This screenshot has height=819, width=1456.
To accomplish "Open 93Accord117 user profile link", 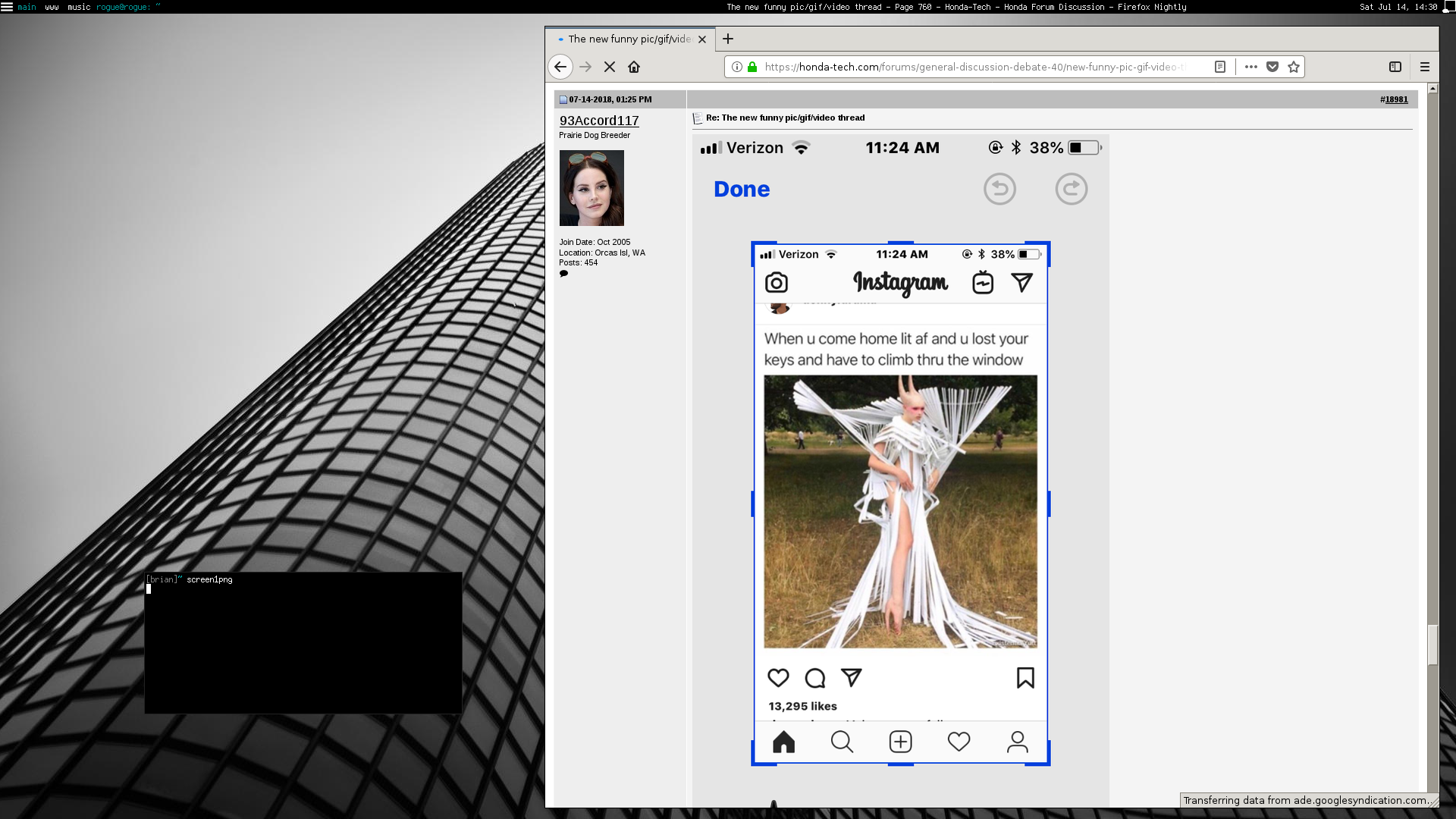I will tap(599, 121).
